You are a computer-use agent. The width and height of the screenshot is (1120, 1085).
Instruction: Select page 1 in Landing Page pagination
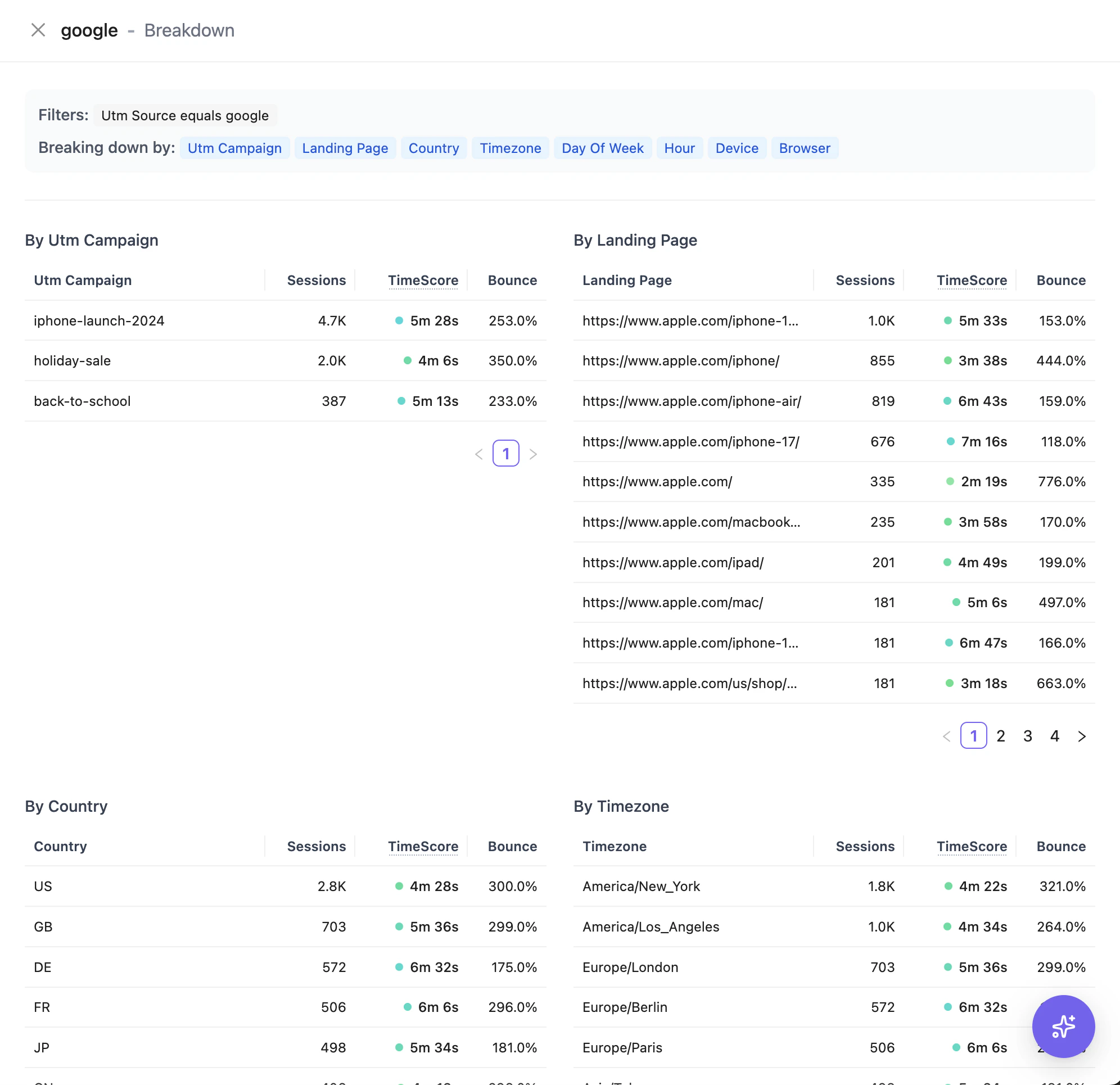click(973, 736)
